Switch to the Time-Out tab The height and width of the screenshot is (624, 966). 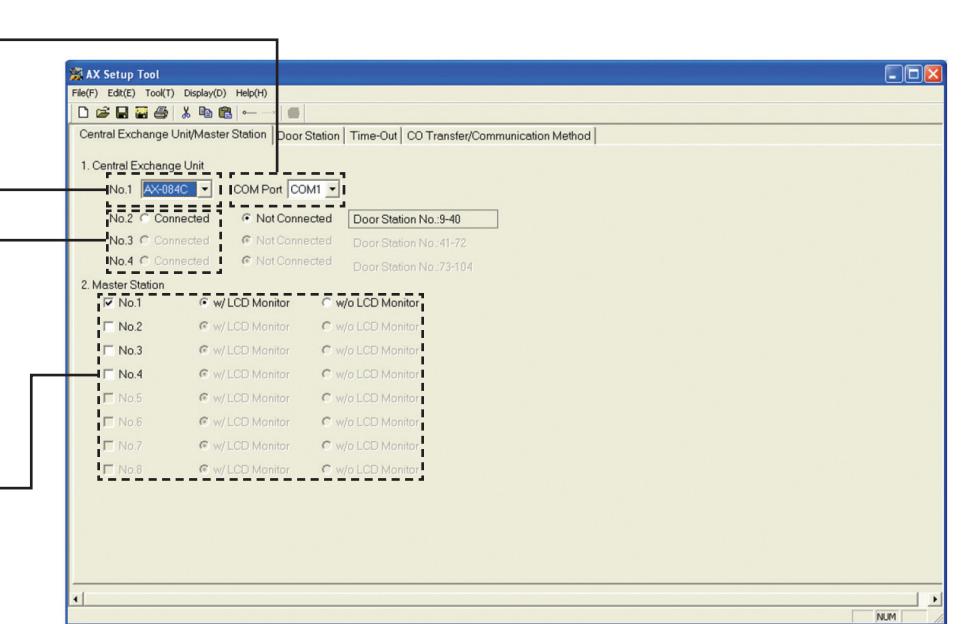[x=373, y=136]
